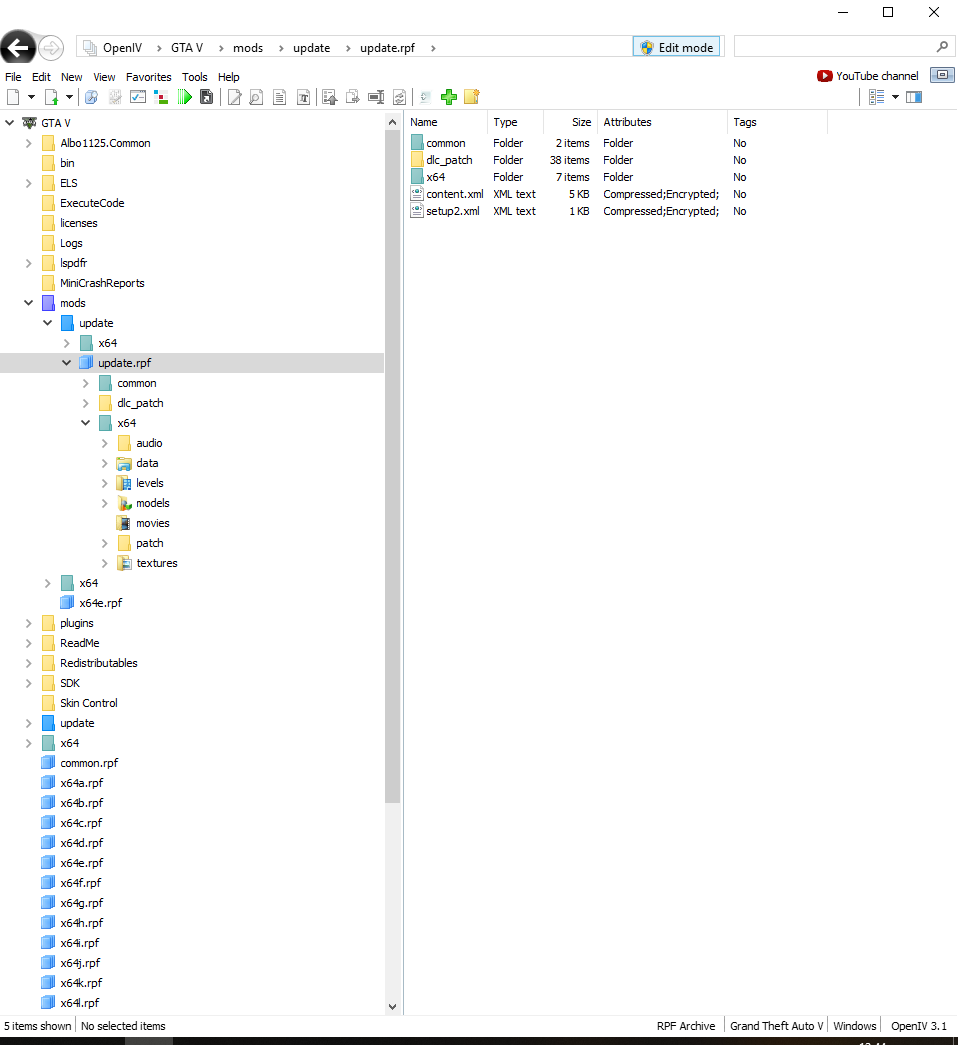Select content.xml in the file list

coord(455,194)
